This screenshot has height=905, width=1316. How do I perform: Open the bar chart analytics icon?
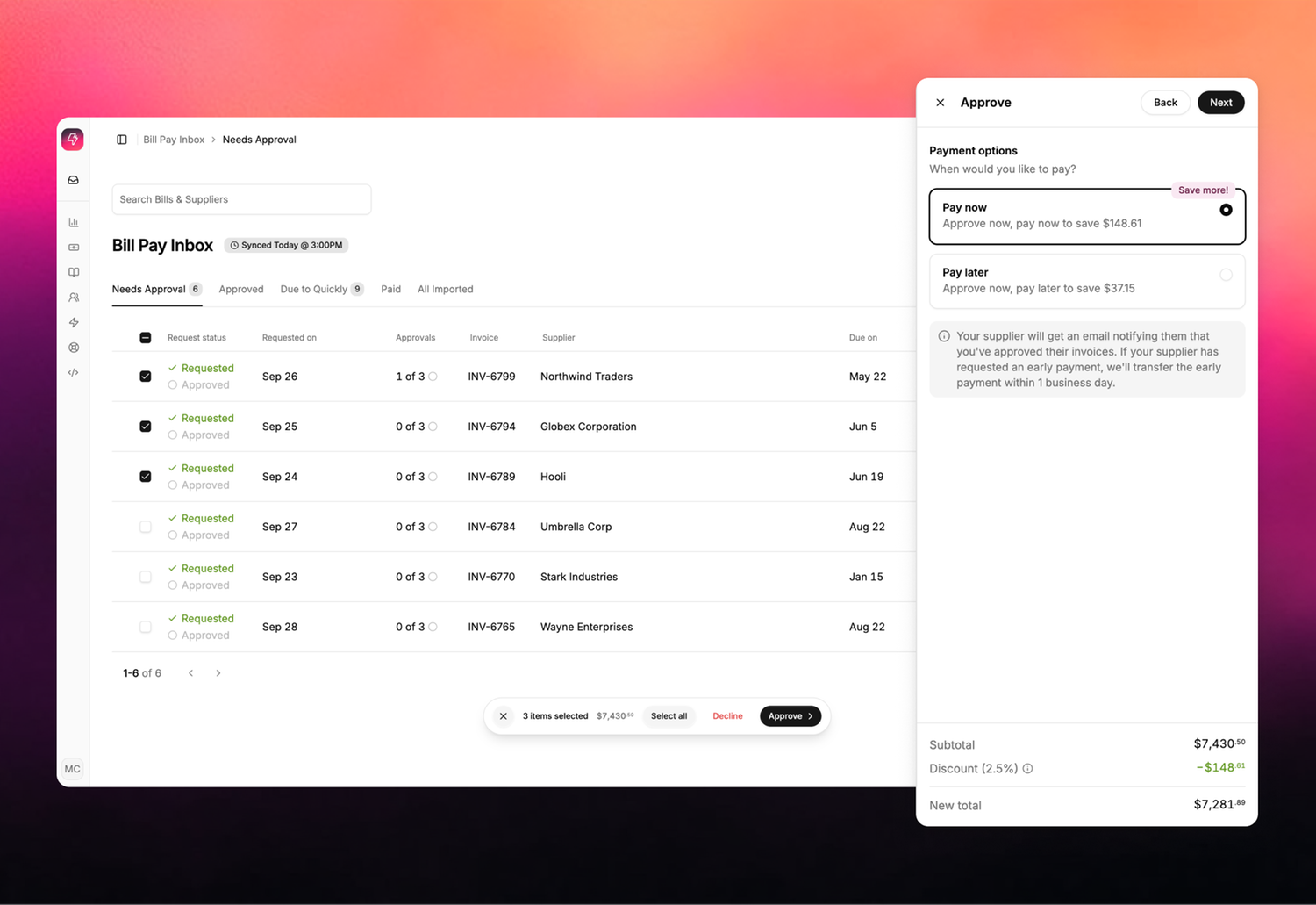click(x=74, y=222)
